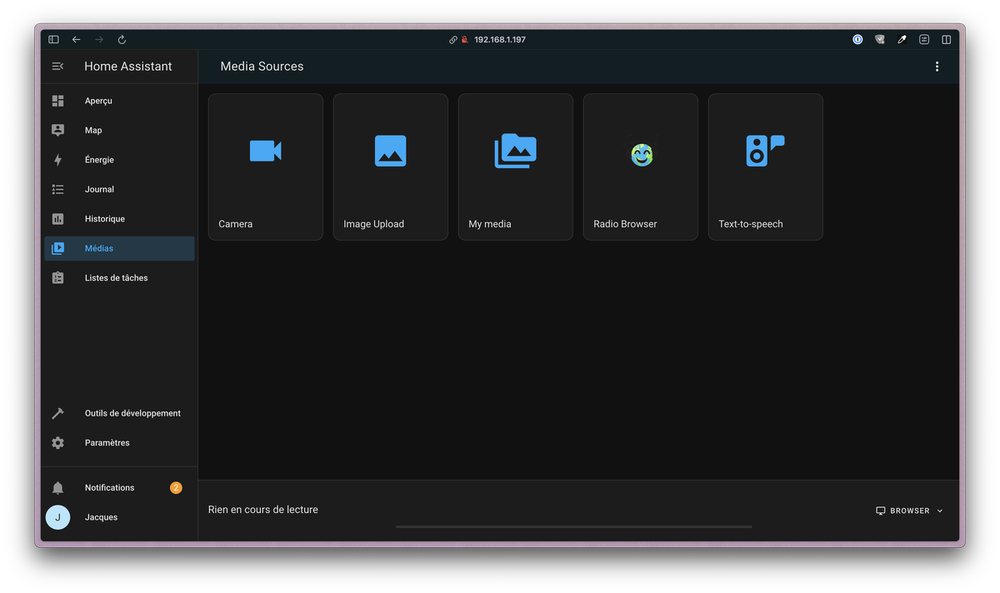Viewport: 1000px width, 593px height.
Task: Expand the BROWSER media player dropdown
Action: point(909,511)
